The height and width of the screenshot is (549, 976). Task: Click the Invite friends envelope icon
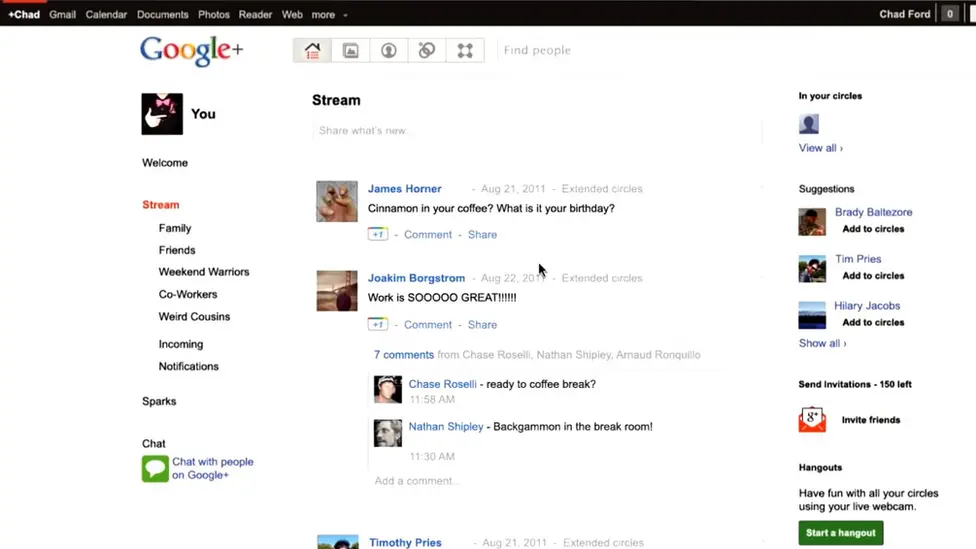[x=812, y=420]
